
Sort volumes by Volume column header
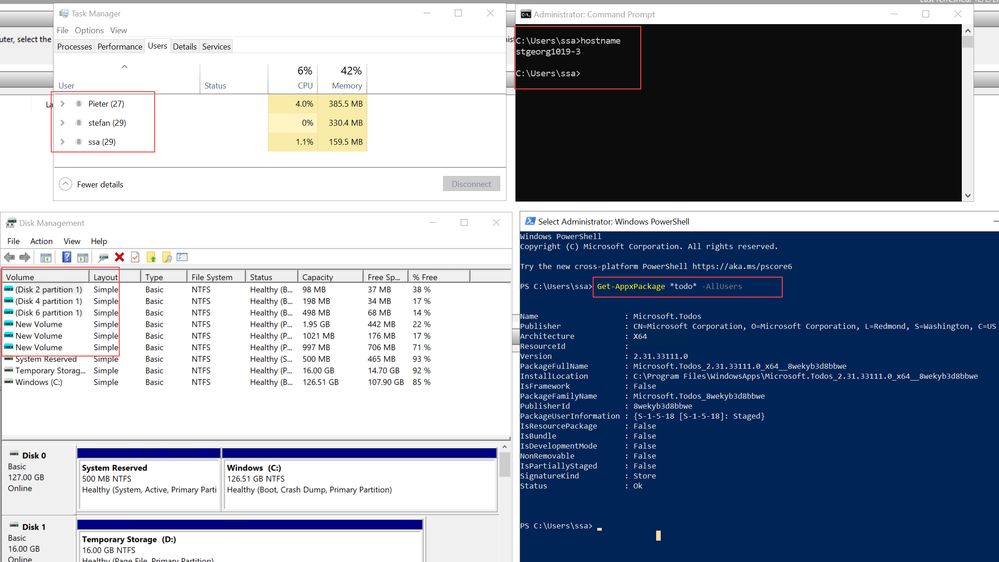pyautogui.click(x=46, y=277)
